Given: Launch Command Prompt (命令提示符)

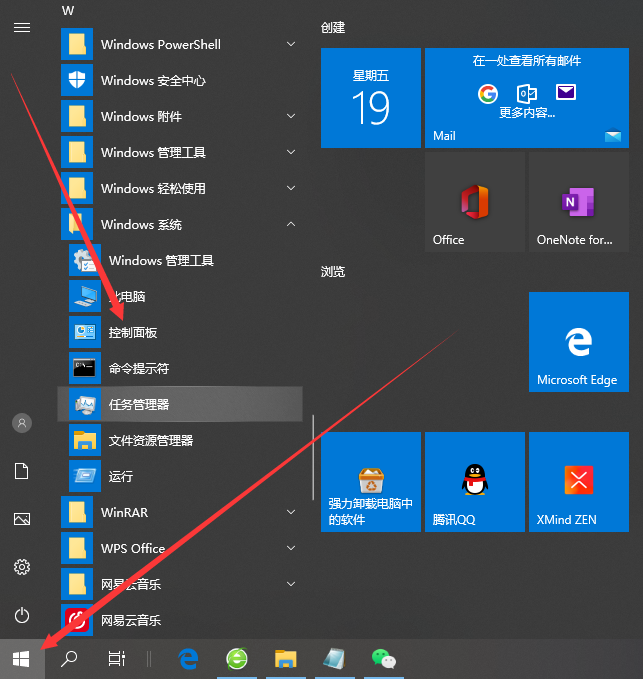Looking at the screenshot, I should [x=138, y=368].
